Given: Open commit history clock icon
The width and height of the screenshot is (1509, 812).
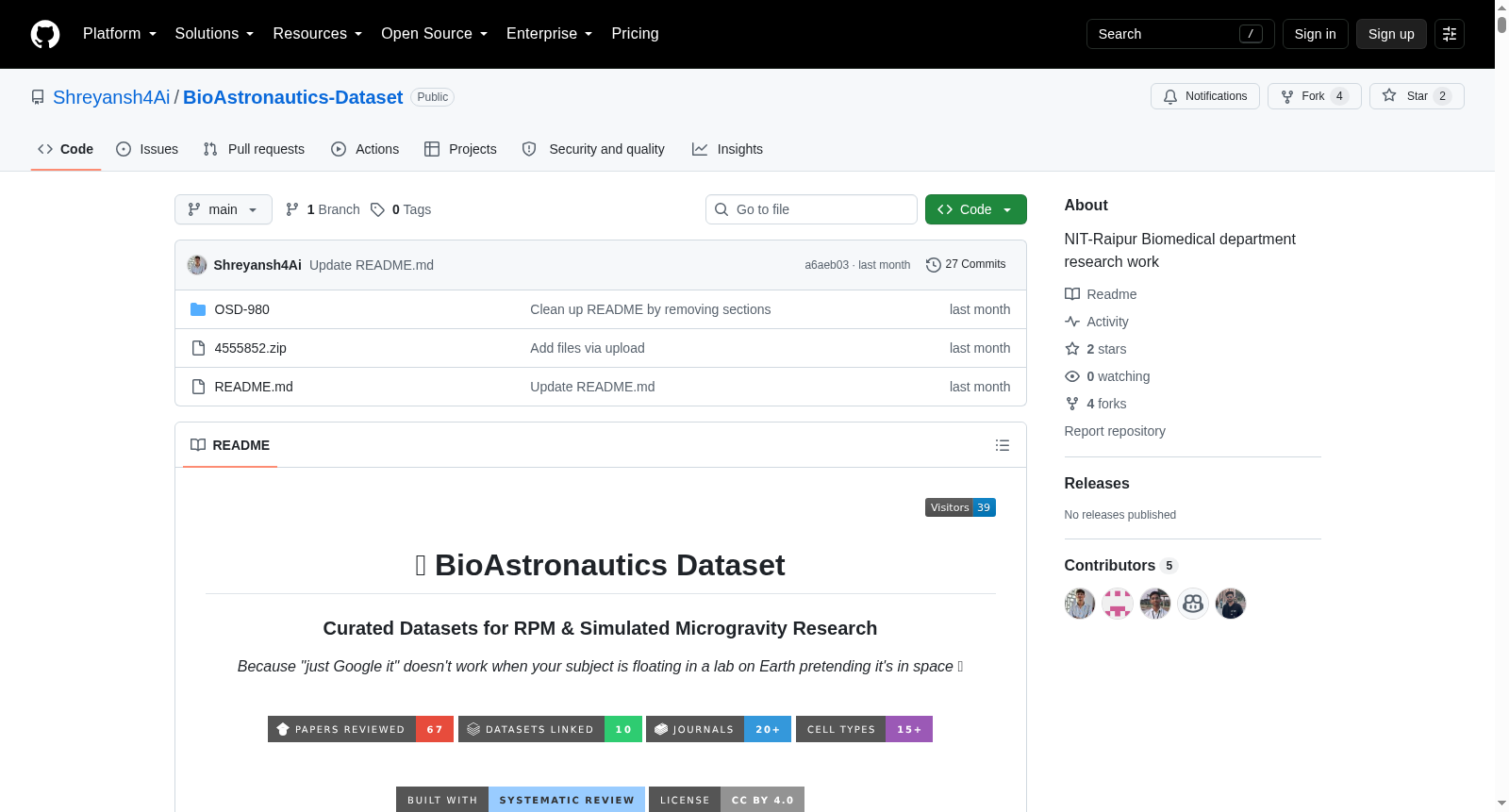Looking at the screenshot, I should click(934, 265).
